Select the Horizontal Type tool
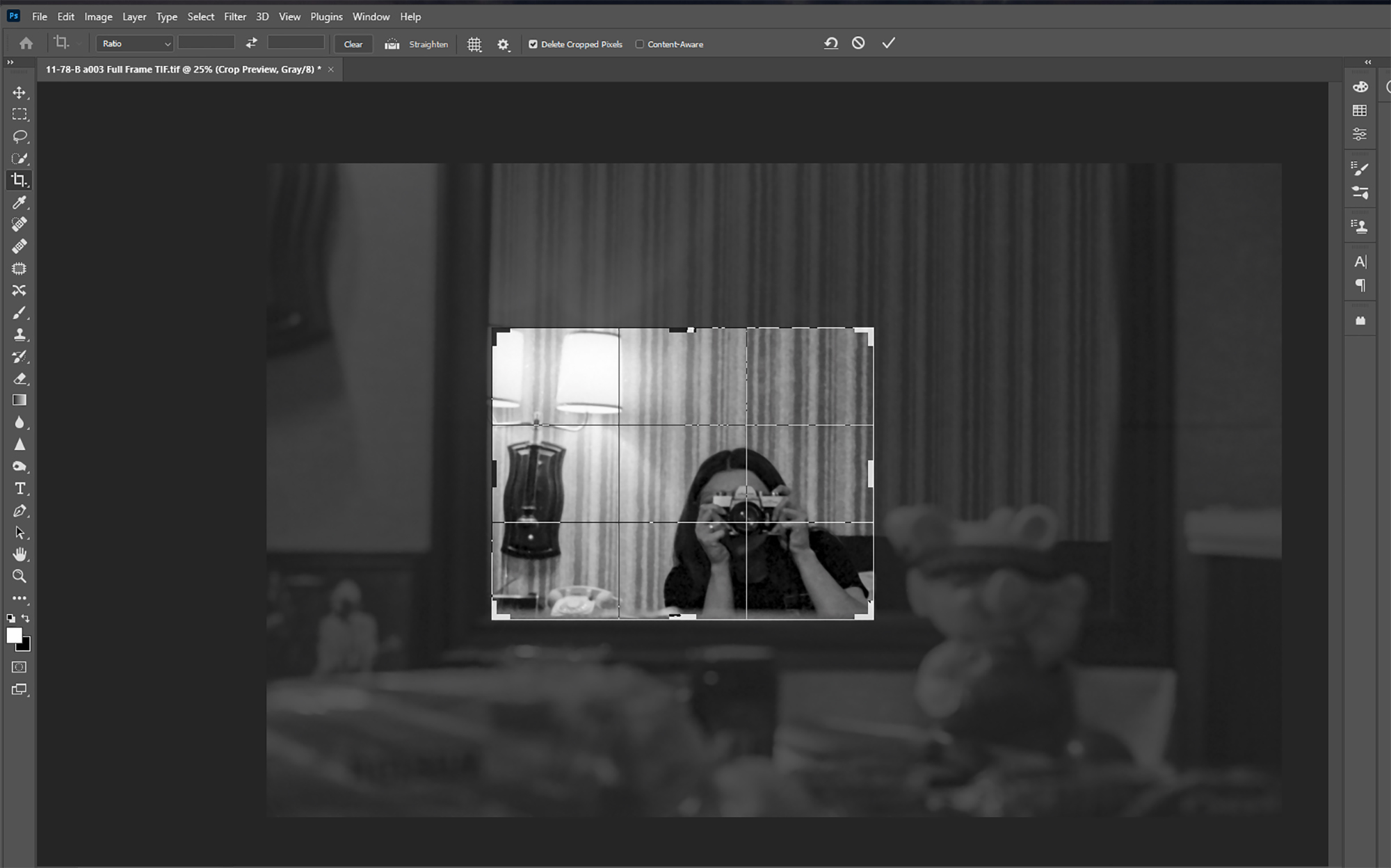The height and width of the screenshot is (868, 1391). (x=19, y=488)
